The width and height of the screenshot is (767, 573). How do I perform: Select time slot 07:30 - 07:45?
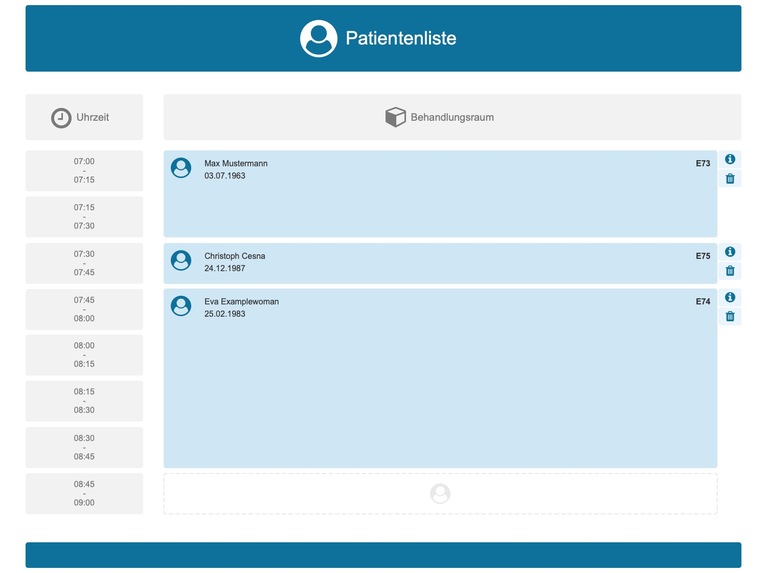84,263
